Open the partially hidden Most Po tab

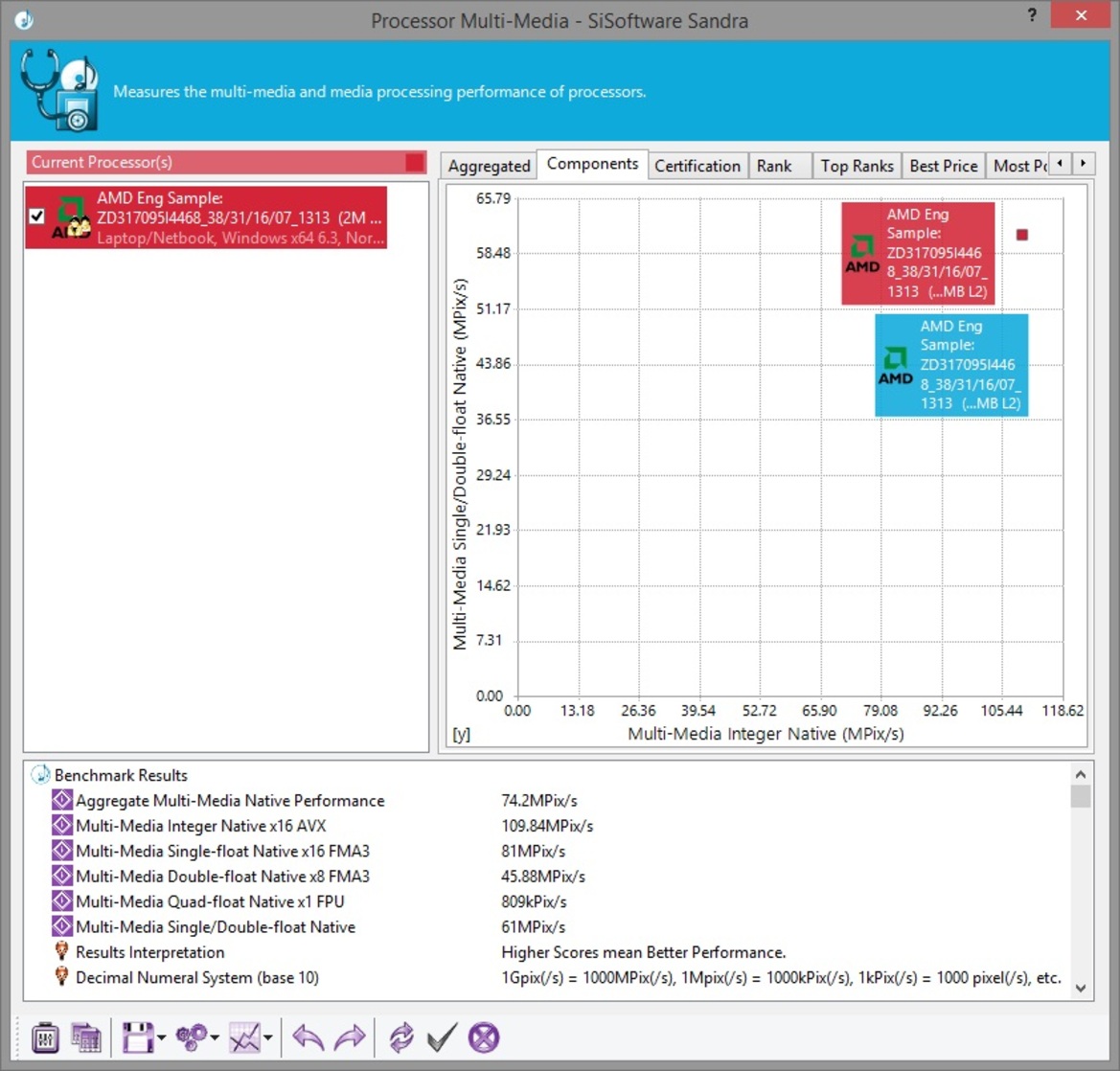(1018, 166)
